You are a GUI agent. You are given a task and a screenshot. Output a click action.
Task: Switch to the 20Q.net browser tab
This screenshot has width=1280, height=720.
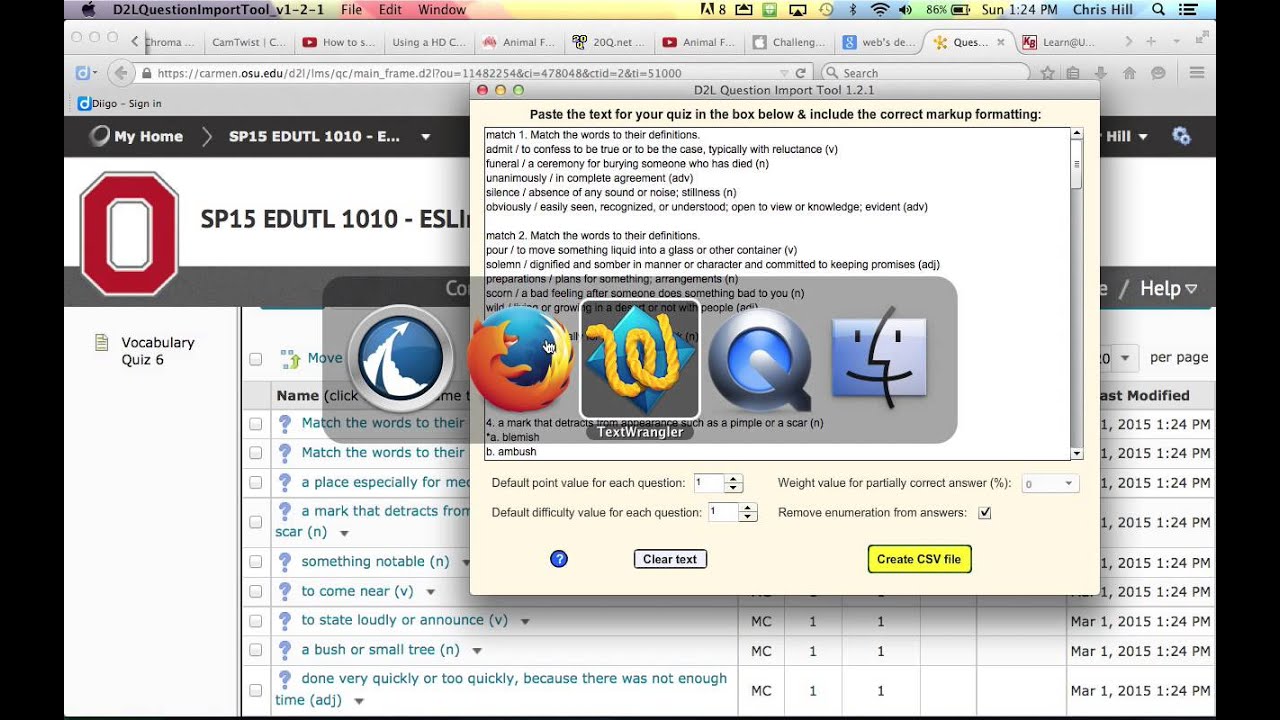(609, 42)
